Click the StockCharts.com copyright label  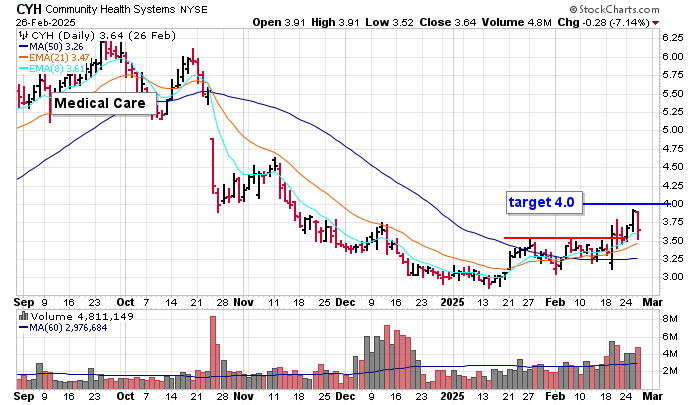click(614, 9)
